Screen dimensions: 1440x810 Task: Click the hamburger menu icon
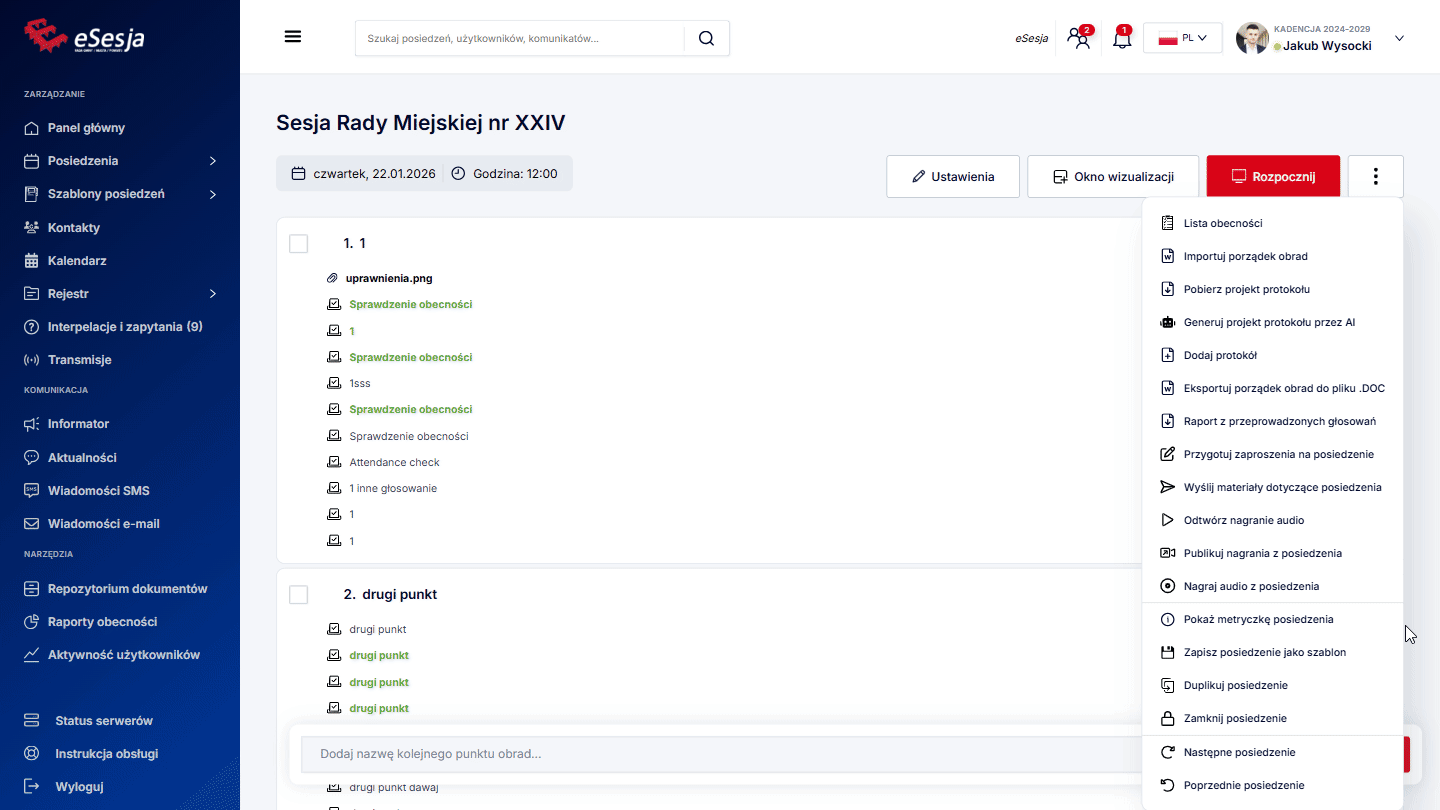(x=293, y=37)
